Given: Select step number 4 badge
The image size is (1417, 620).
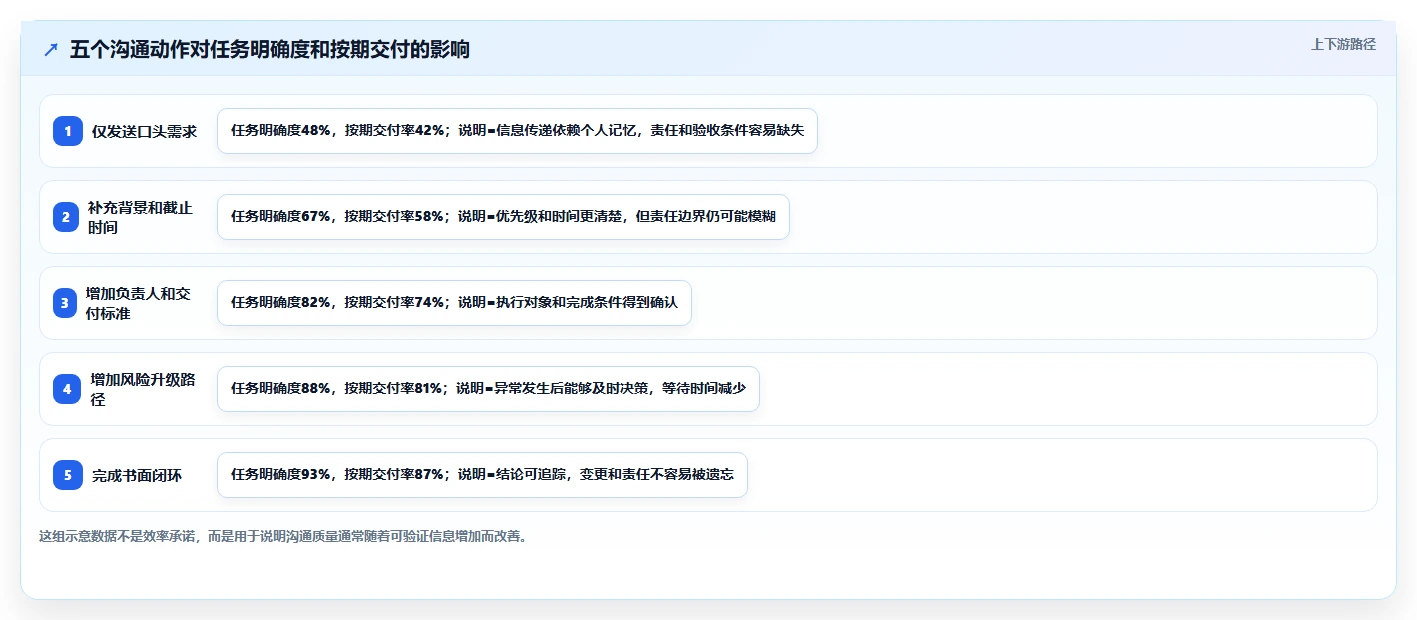Looking at the screenshot, I should pyautogui.click(x=67, y=389).
